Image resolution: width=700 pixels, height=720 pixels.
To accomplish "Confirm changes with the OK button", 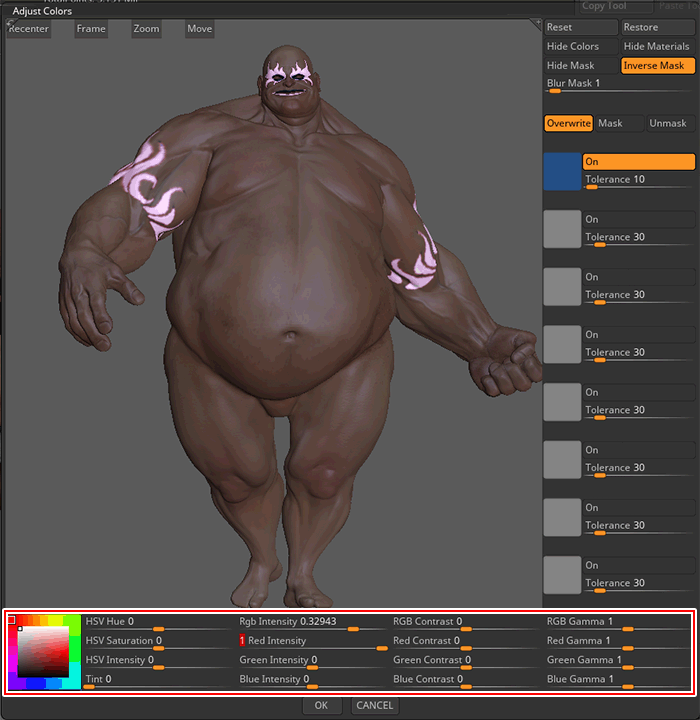I will pyautogui.click(x=321, y=706).
